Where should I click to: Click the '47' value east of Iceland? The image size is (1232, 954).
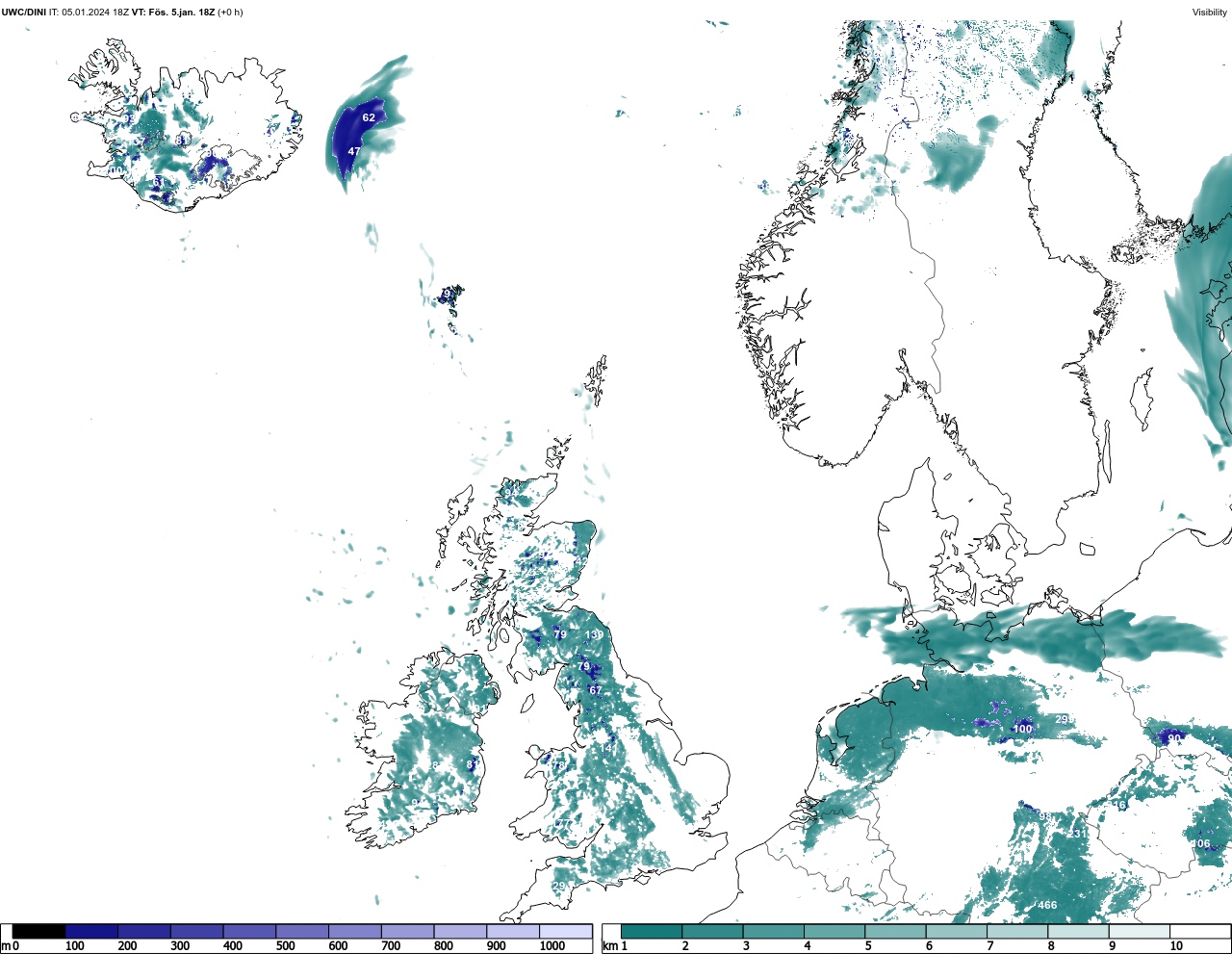point(354,151)
